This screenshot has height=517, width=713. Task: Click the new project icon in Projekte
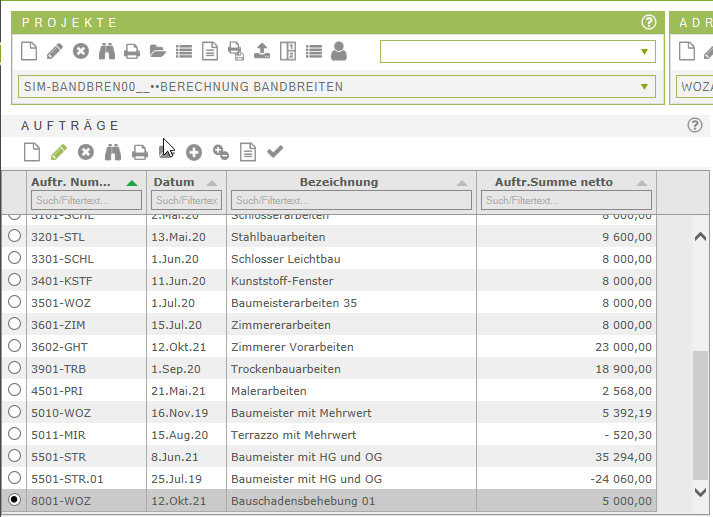[28, 51]
